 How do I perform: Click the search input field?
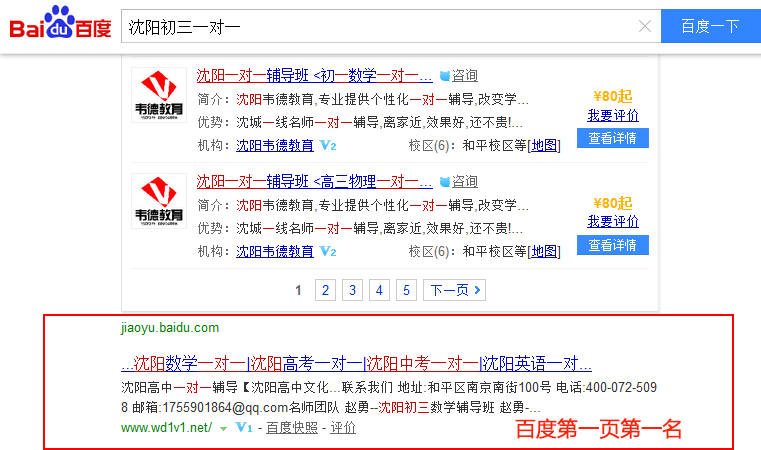click(x=380, y=27)
